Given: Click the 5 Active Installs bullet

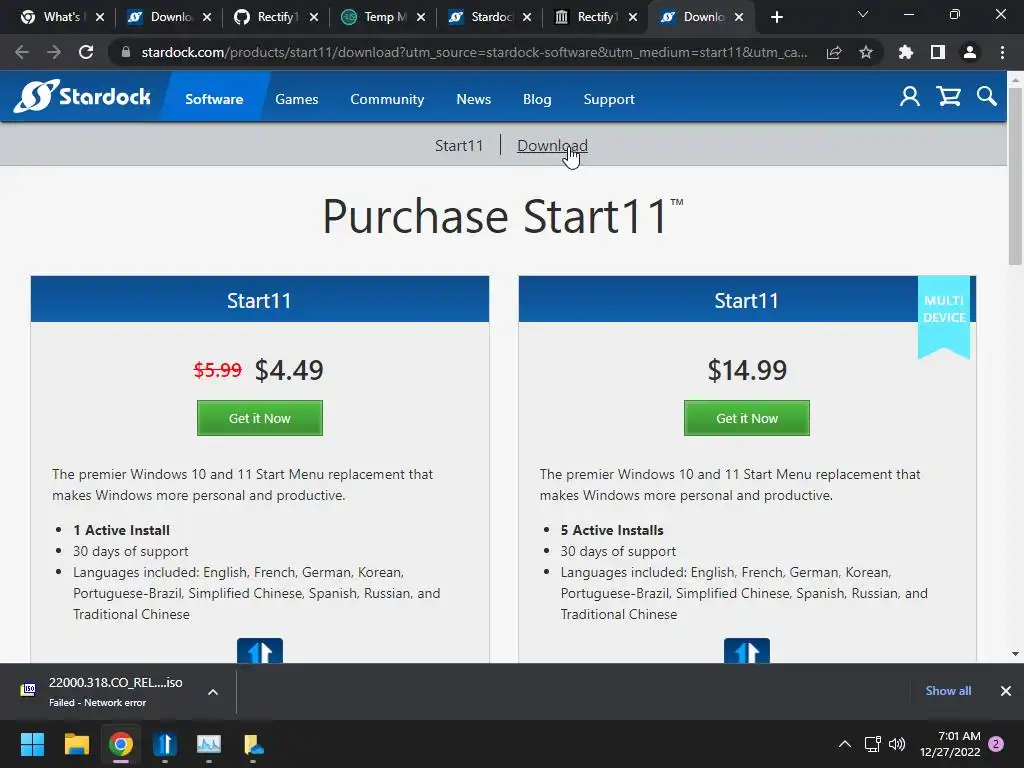Looking at the screenshot, I should click(612, 530).
